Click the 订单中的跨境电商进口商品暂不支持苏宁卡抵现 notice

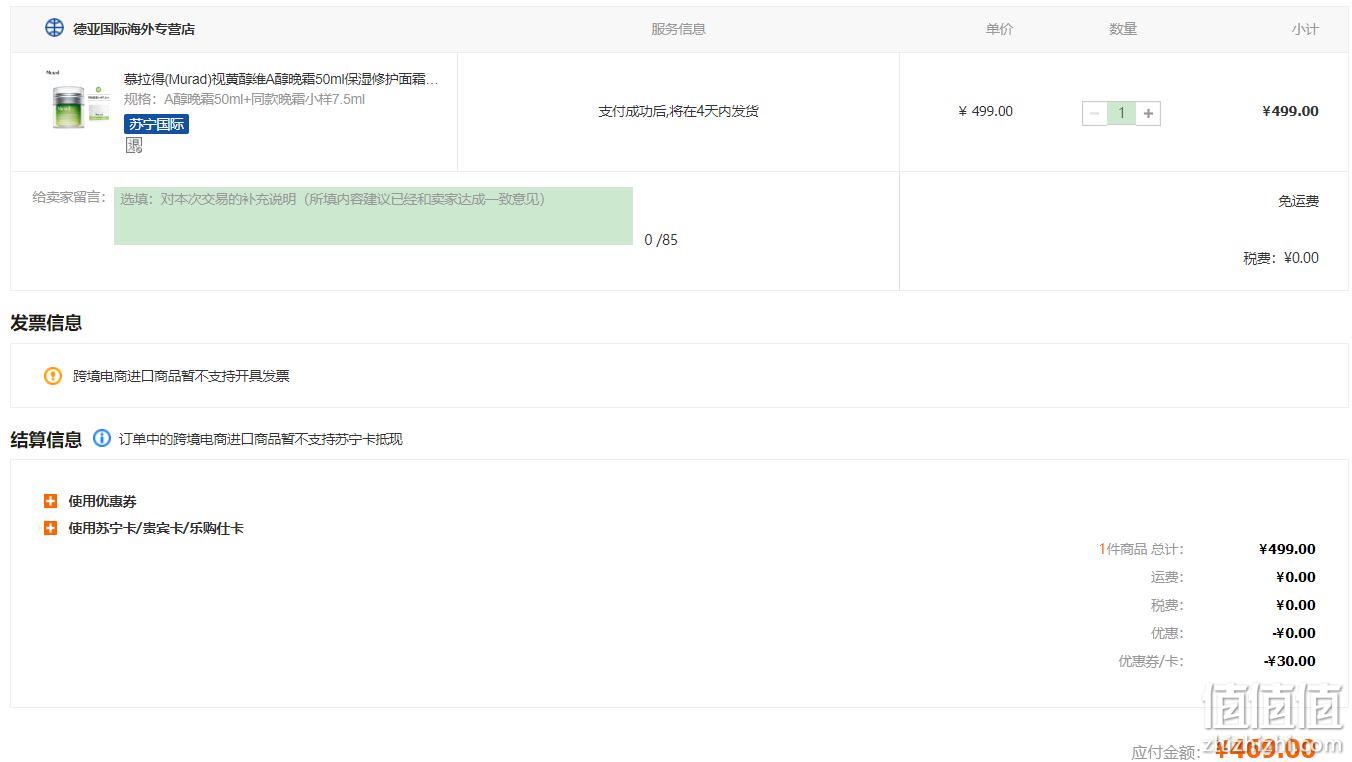coord(261,439)
